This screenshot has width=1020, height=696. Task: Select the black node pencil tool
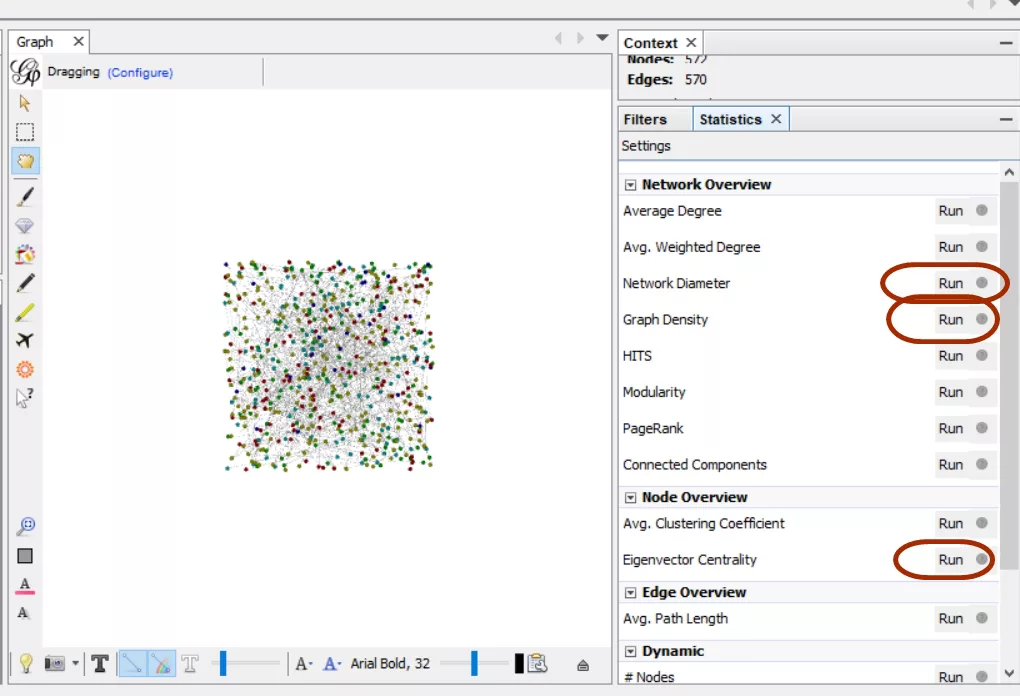tap(25, 283)
